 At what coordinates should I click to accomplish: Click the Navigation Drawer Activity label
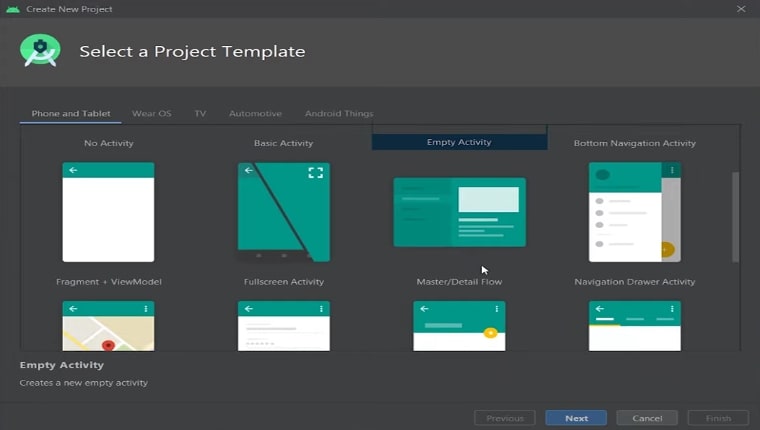click(634, 282)
